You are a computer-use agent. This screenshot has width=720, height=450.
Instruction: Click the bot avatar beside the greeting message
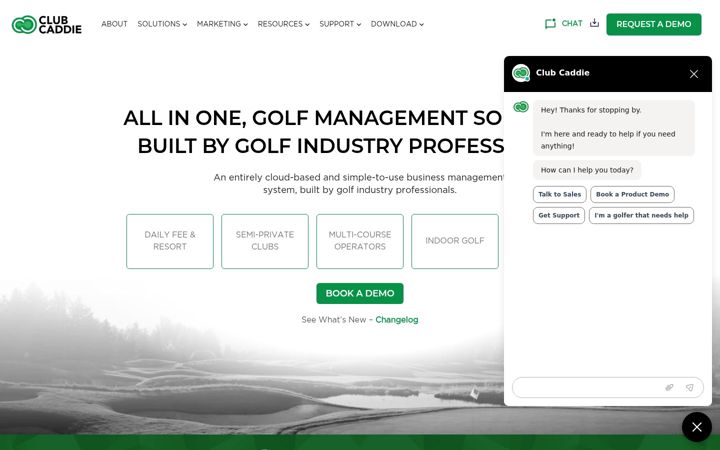[x=521, y=107]
